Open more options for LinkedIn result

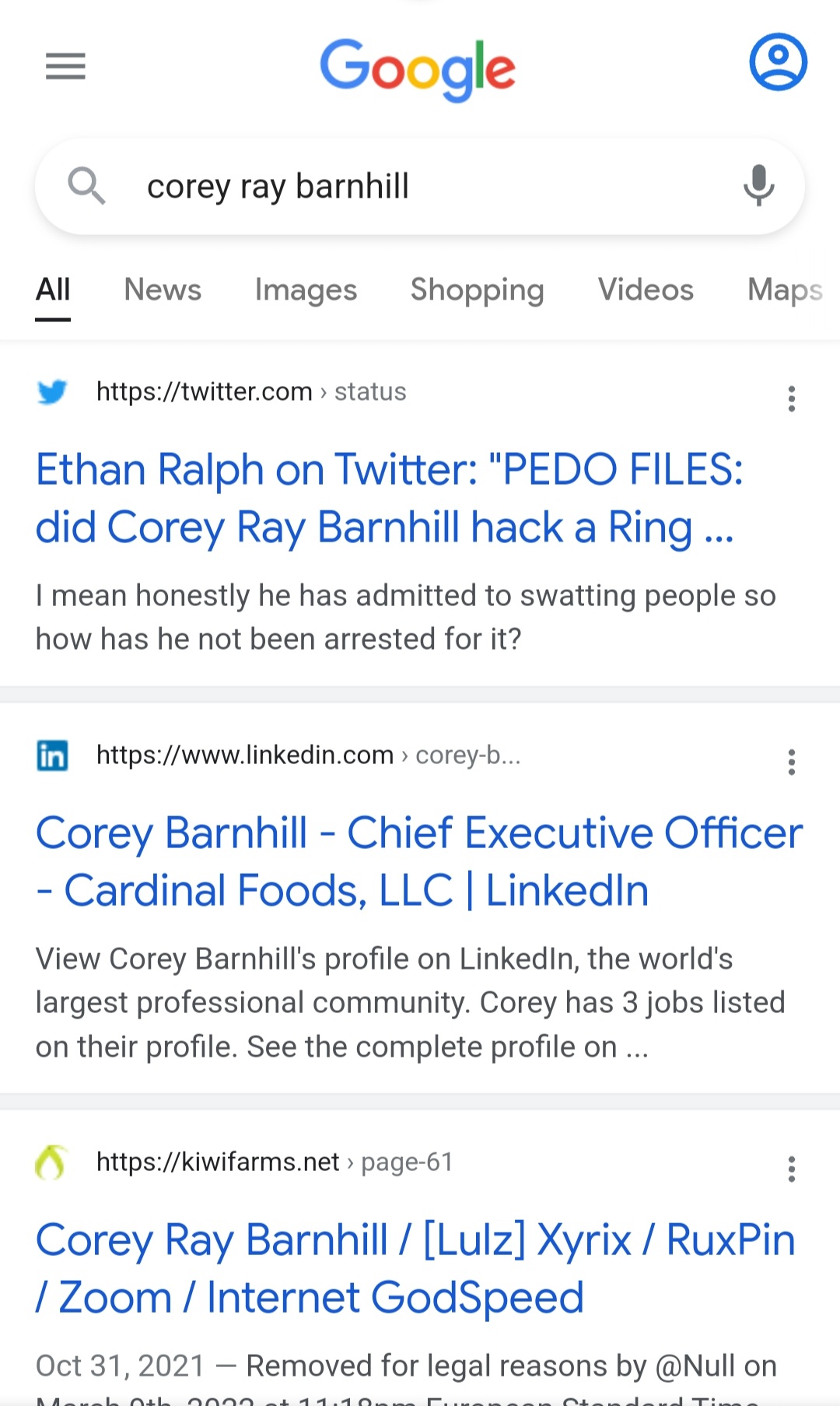tap(791, 762)
